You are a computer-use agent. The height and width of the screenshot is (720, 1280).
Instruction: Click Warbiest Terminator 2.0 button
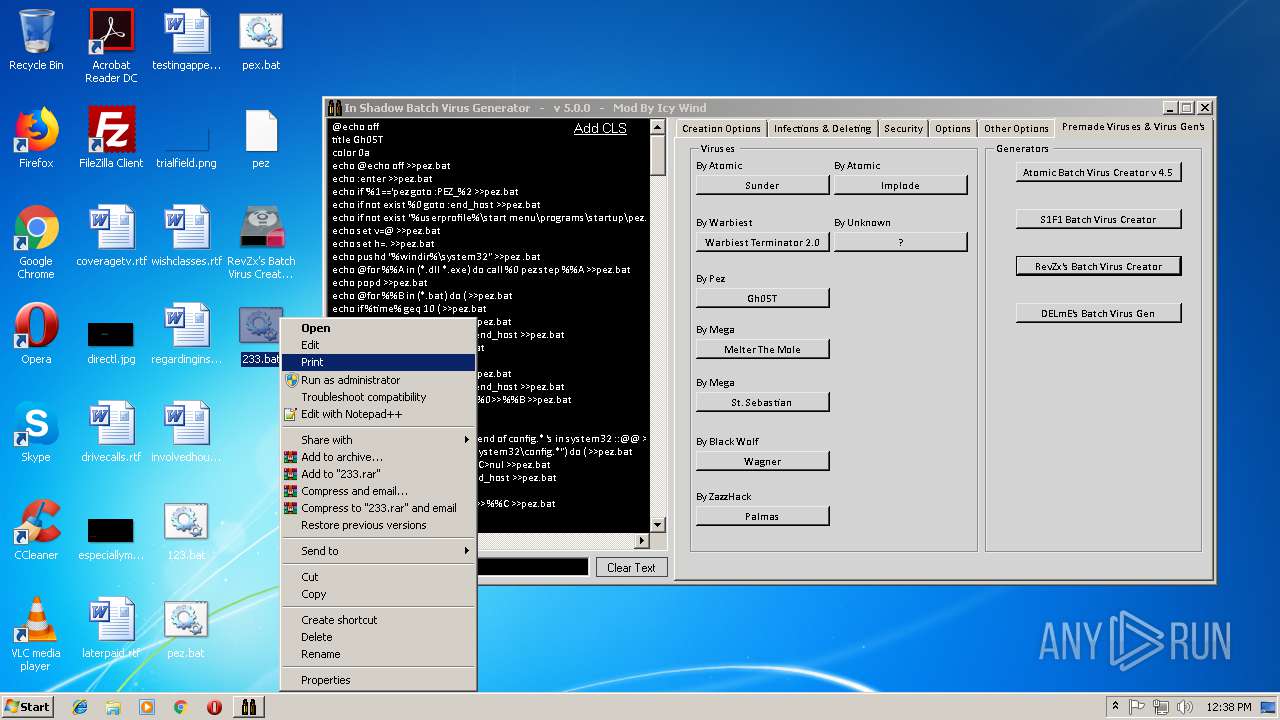(762, 242)
